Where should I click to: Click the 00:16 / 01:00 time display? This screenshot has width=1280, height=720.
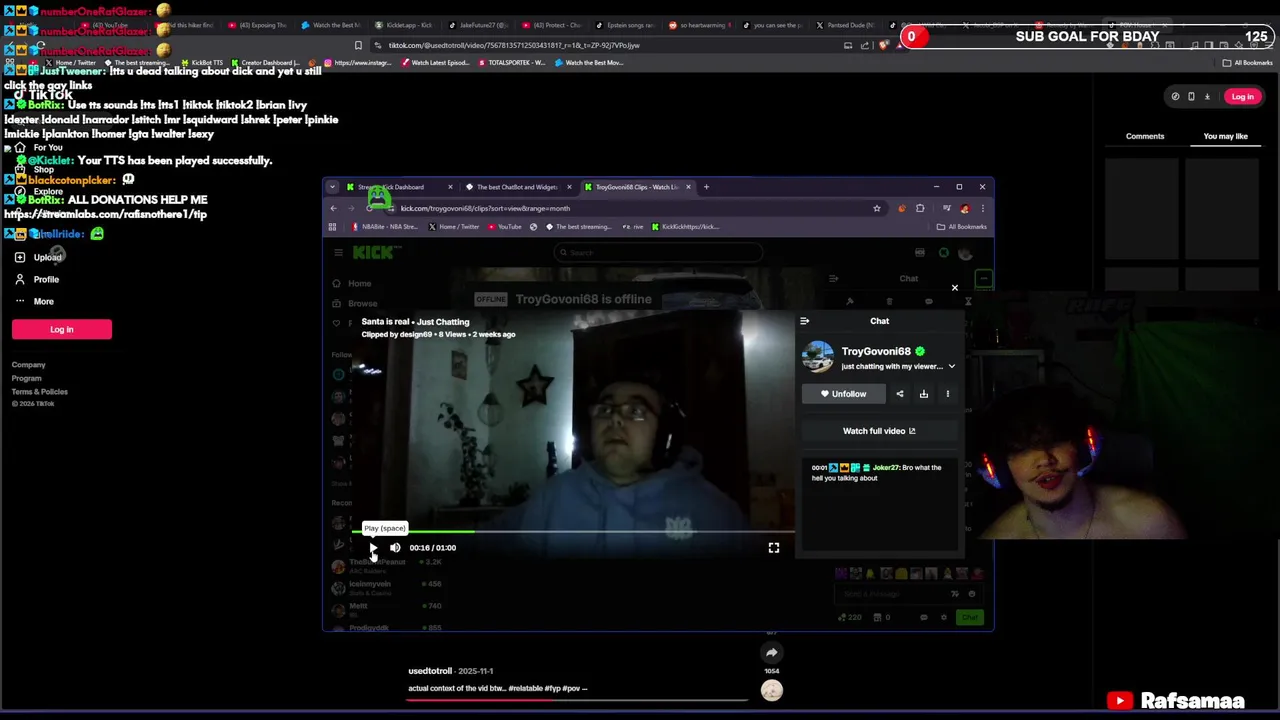click(432, 548)
